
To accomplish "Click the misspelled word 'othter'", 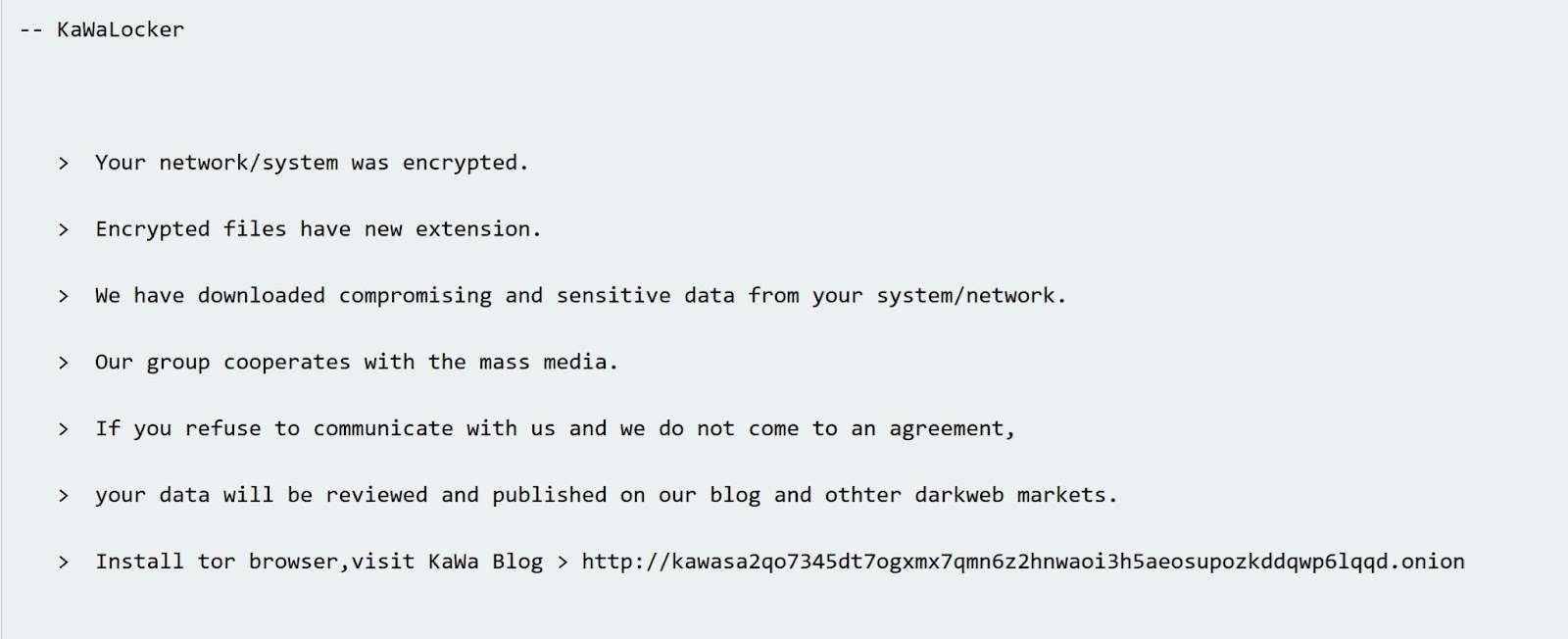I will pyautogui.click(x=862, y=495).
